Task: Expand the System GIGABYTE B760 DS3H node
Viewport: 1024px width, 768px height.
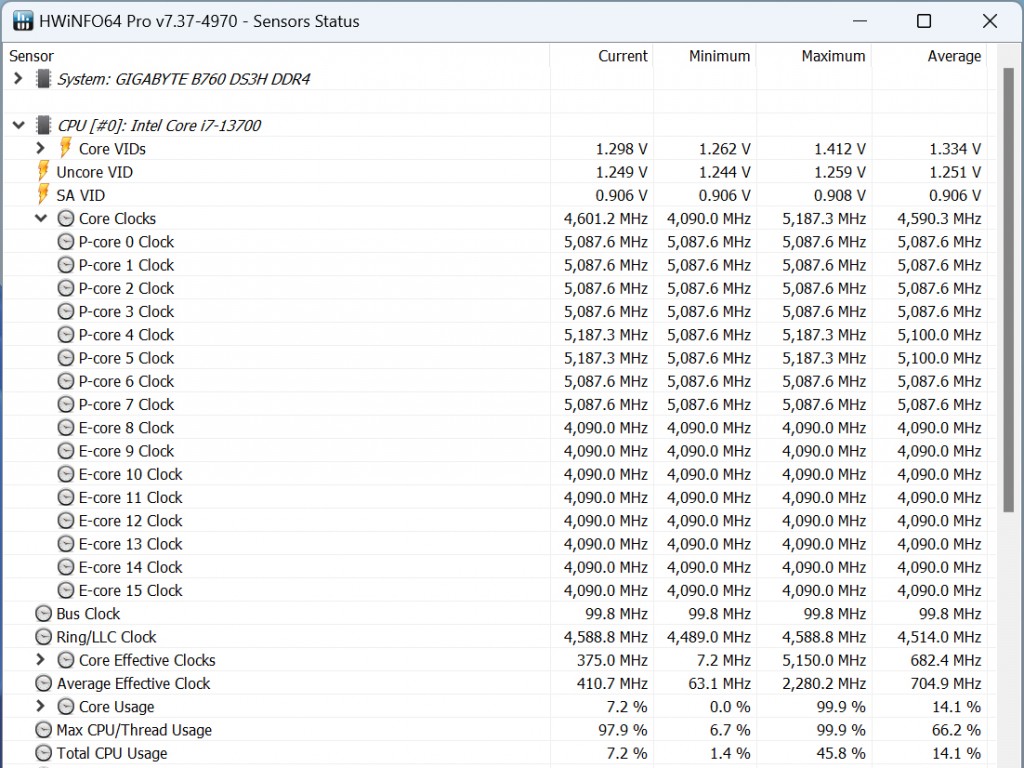Action: tap(18, 79)
